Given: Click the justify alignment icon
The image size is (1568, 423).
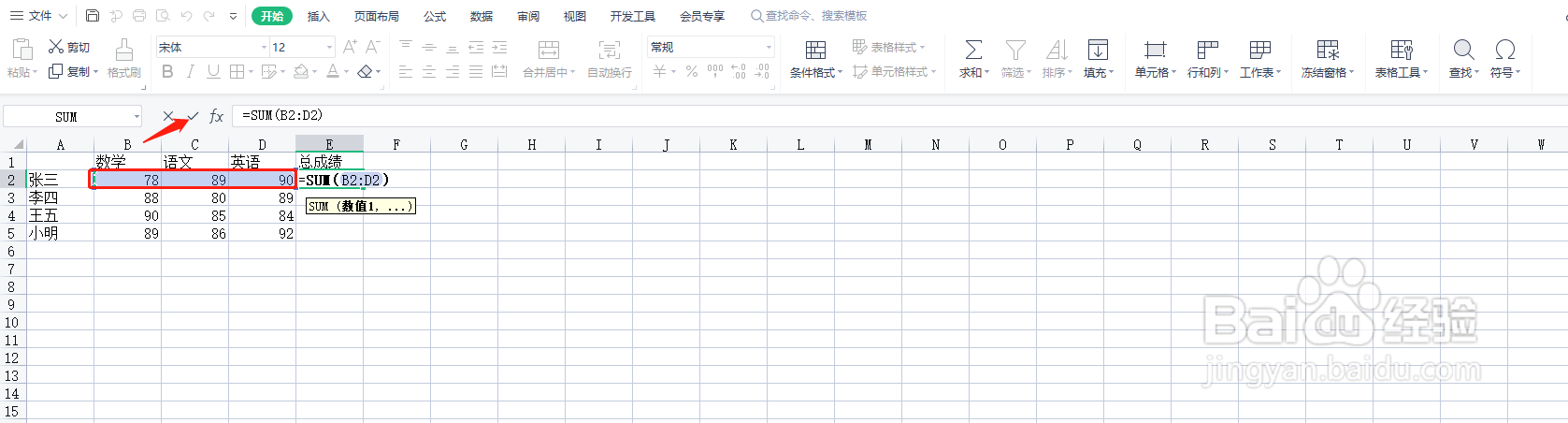Looking at the screenshot, I should [476, 71].
